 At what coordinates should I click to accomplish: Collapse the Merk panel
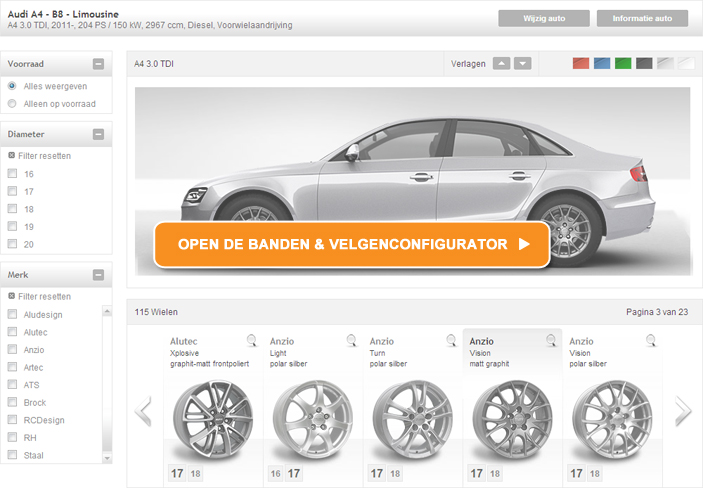pyautogui.click(x=98, y=275)
